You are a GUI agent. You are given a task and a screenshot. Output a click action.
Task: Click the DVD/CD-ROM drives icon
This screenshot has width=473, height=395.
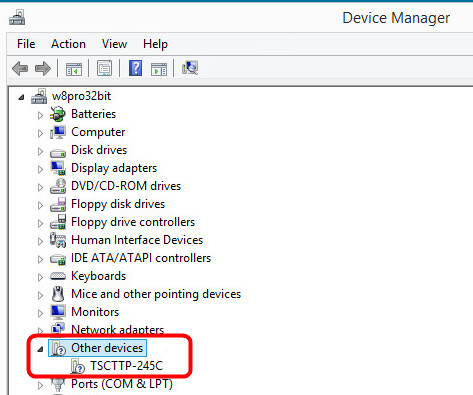click(x=58, y=186)
